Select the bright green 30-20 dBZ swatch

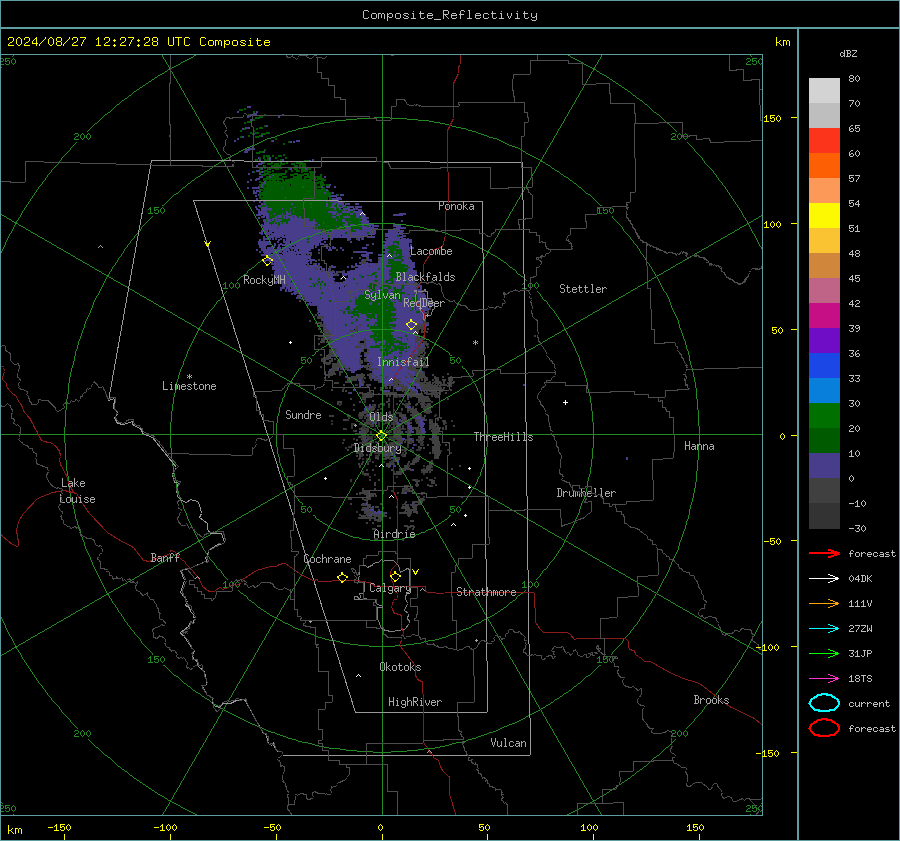[x=824, y=416]
